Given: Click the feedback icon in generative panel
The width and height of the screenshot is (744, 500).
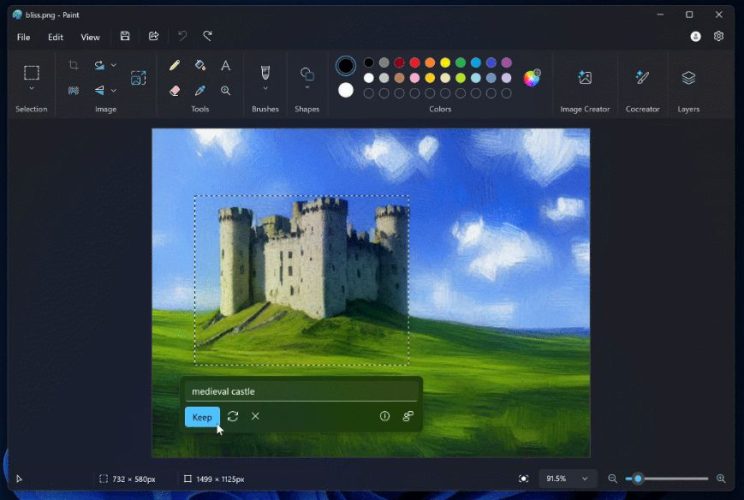Looking at the screenshot, I should pyautogui.click(x=408, y=416).
